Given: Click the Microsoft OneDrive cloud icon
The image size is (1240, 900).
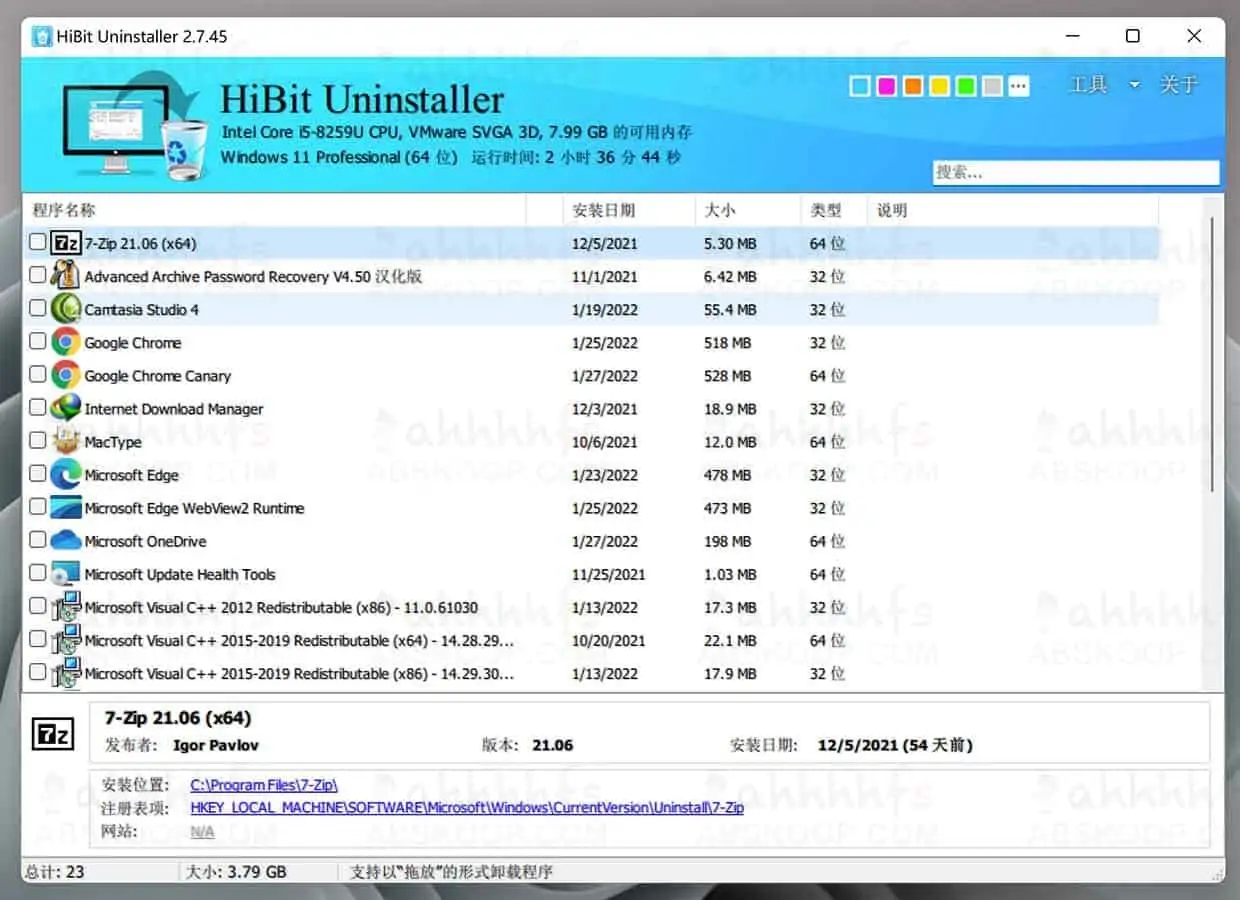Looking at the screenshot, I should (64, 541).
